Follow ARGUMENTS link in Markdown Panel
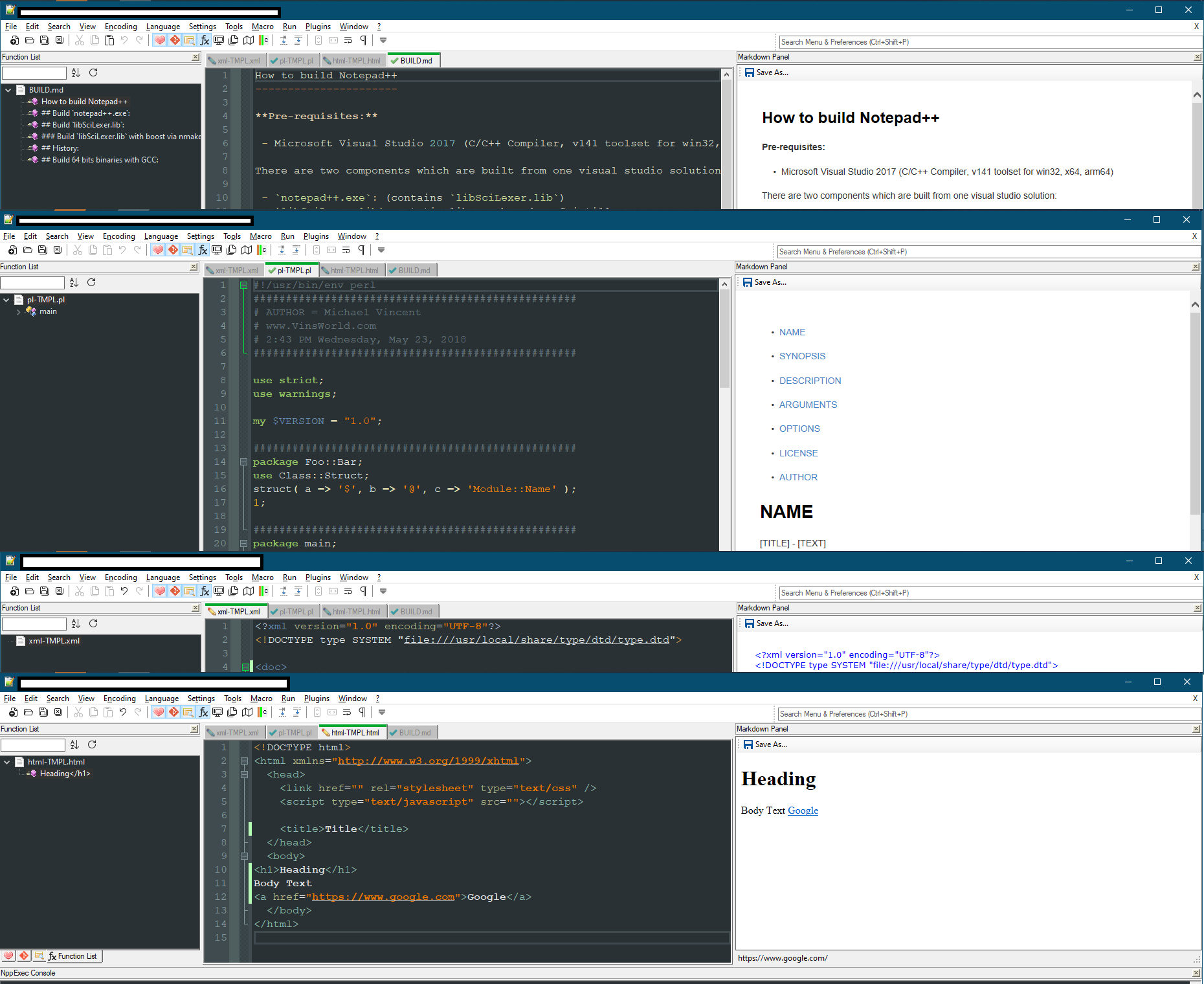 tap(808, 405)
